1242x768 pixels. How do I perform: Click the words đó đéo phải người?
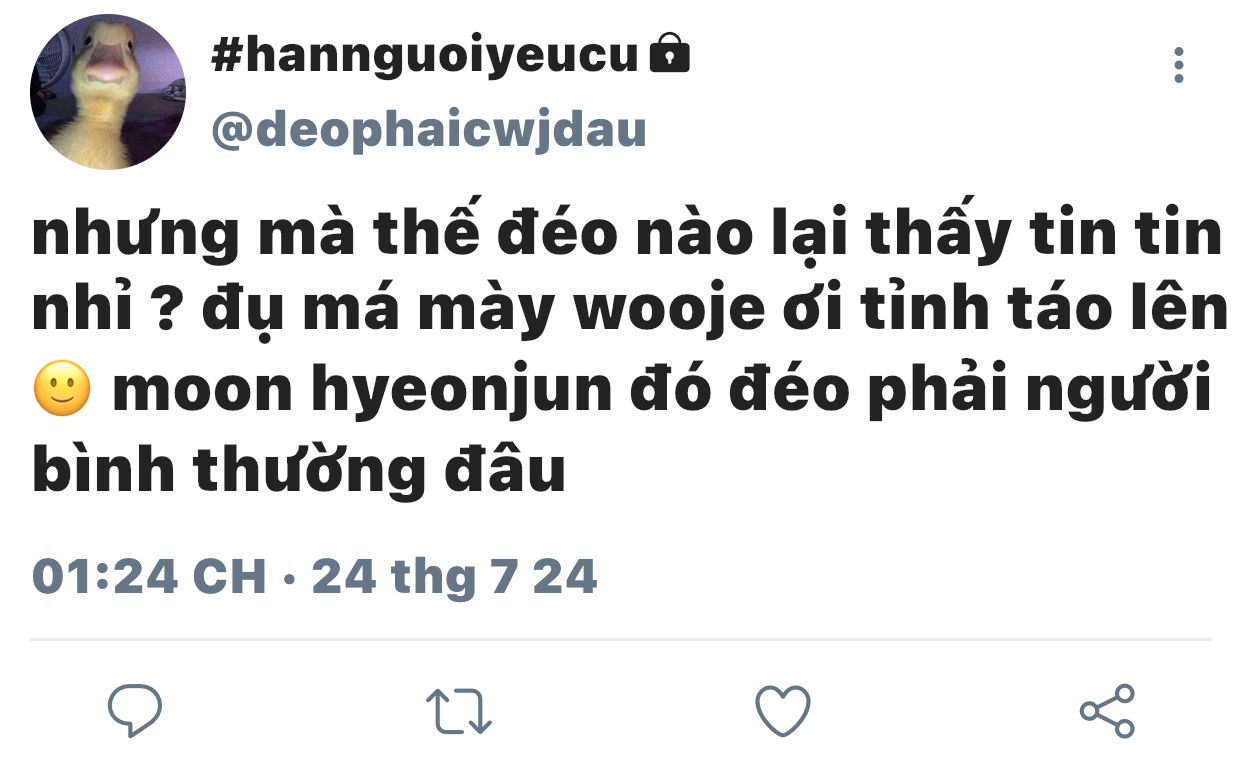click(920, 392)
